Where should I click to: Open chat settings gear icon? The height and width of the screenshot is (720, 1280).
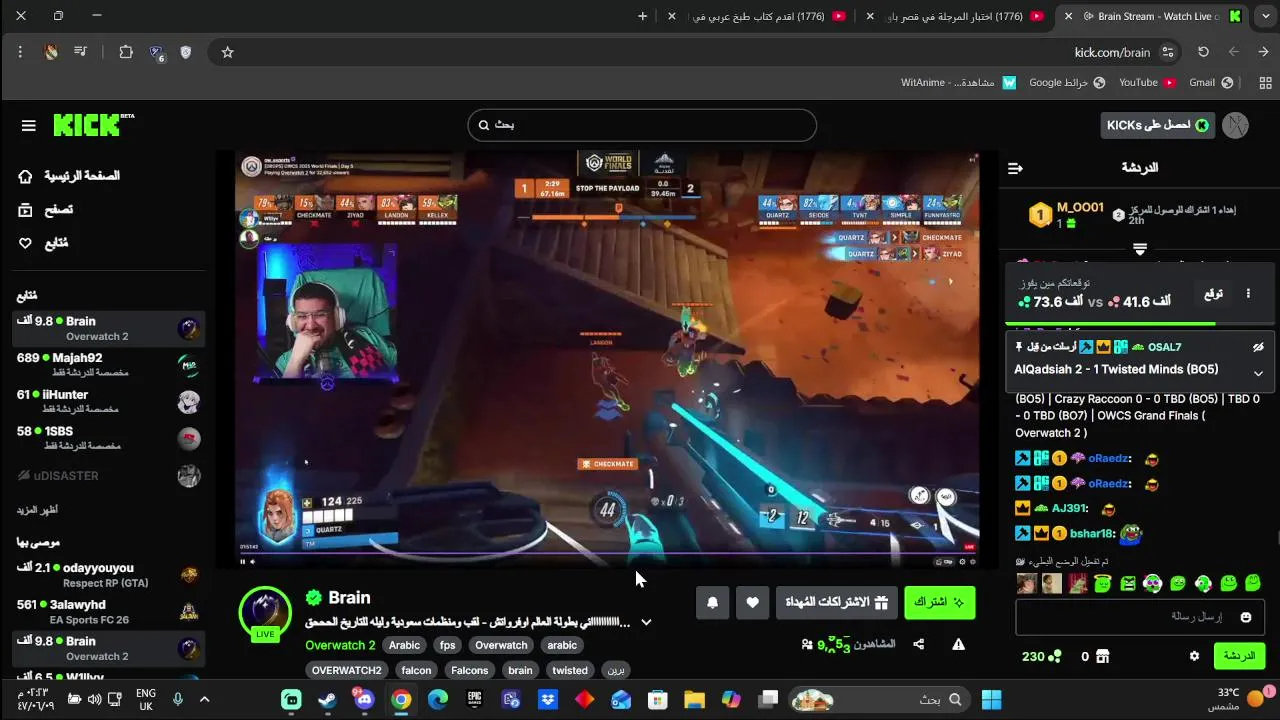(1194, 656)
